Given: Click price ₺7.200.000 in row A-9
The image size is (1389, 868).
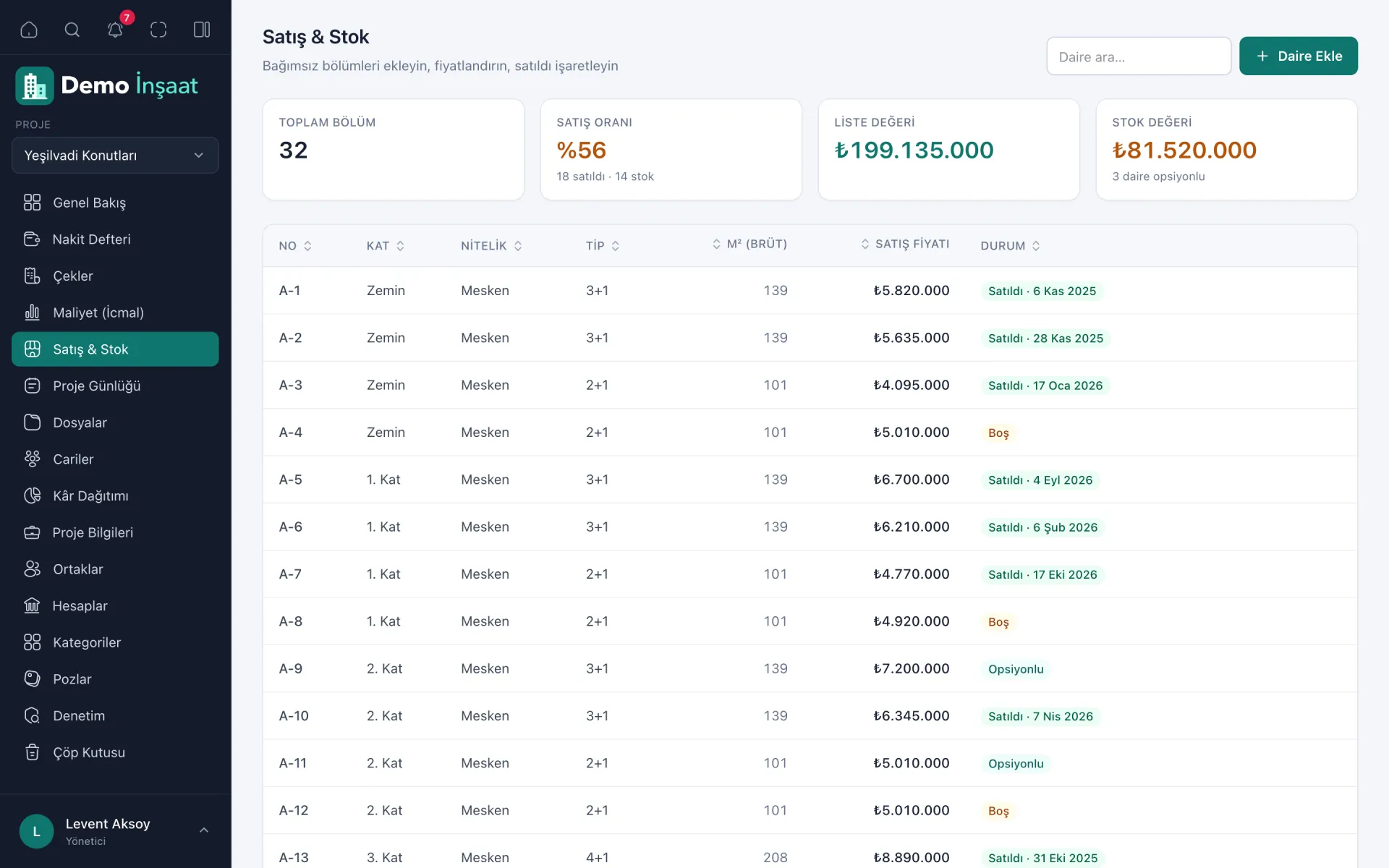Looking at the screenshot, I should click(911, 668).
